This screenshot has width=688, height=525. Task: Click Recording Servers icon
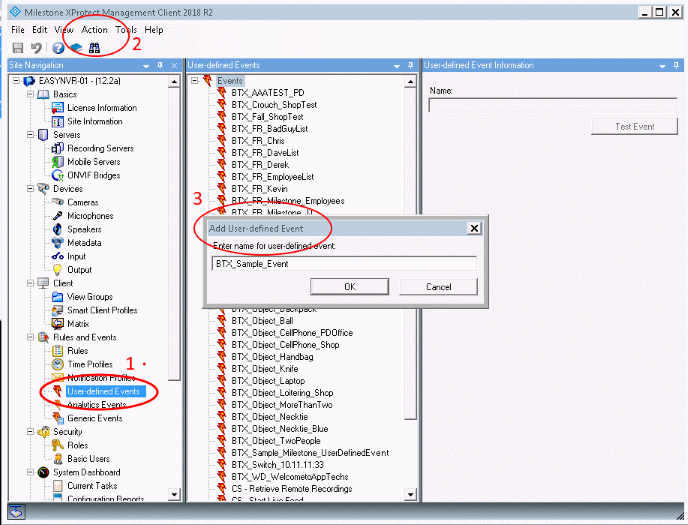pyautogui.click(x=57, y=149)
